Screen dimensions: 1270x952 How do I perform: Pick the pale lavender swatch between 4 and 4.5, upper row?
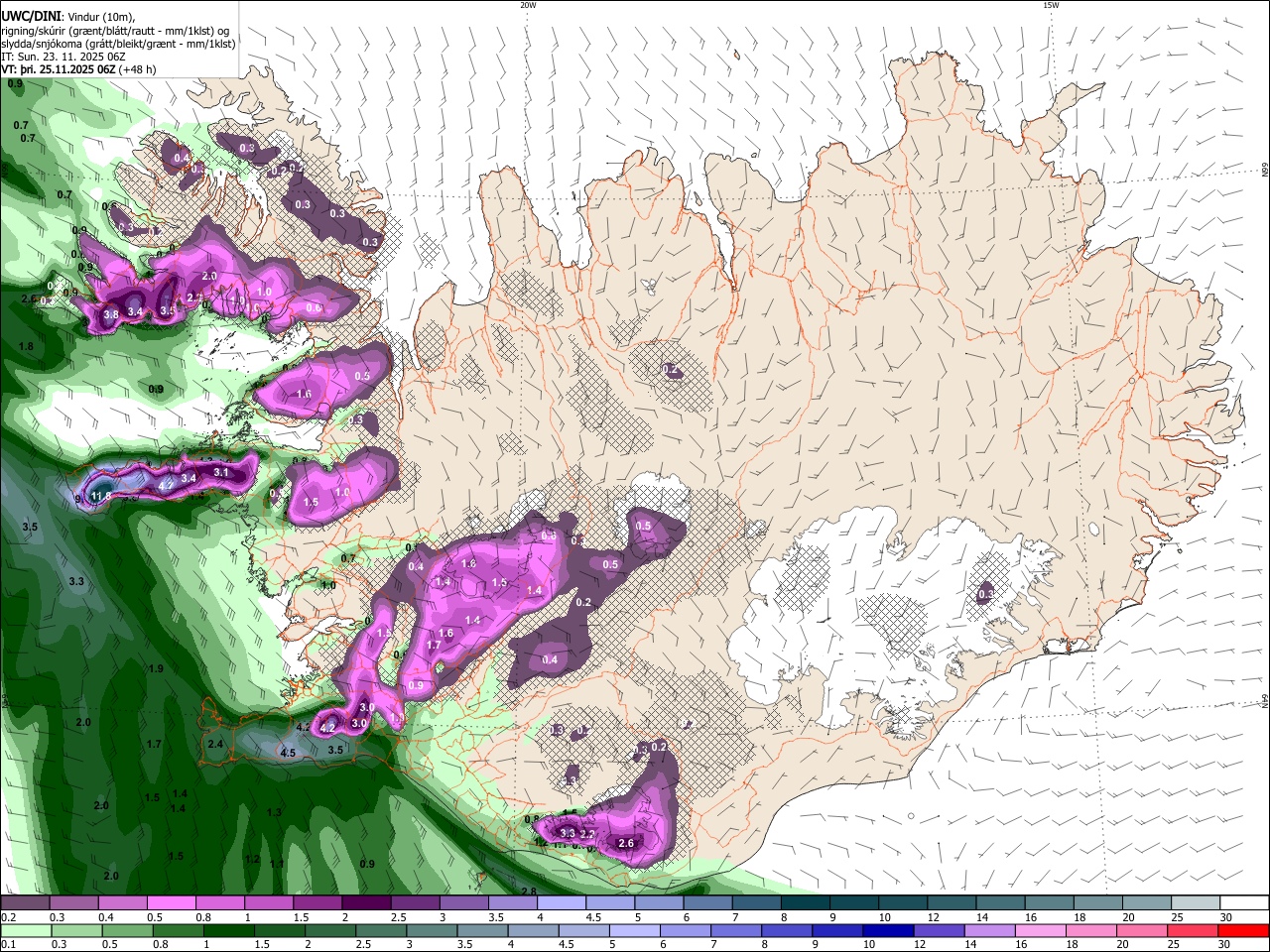tap(560, 903)
